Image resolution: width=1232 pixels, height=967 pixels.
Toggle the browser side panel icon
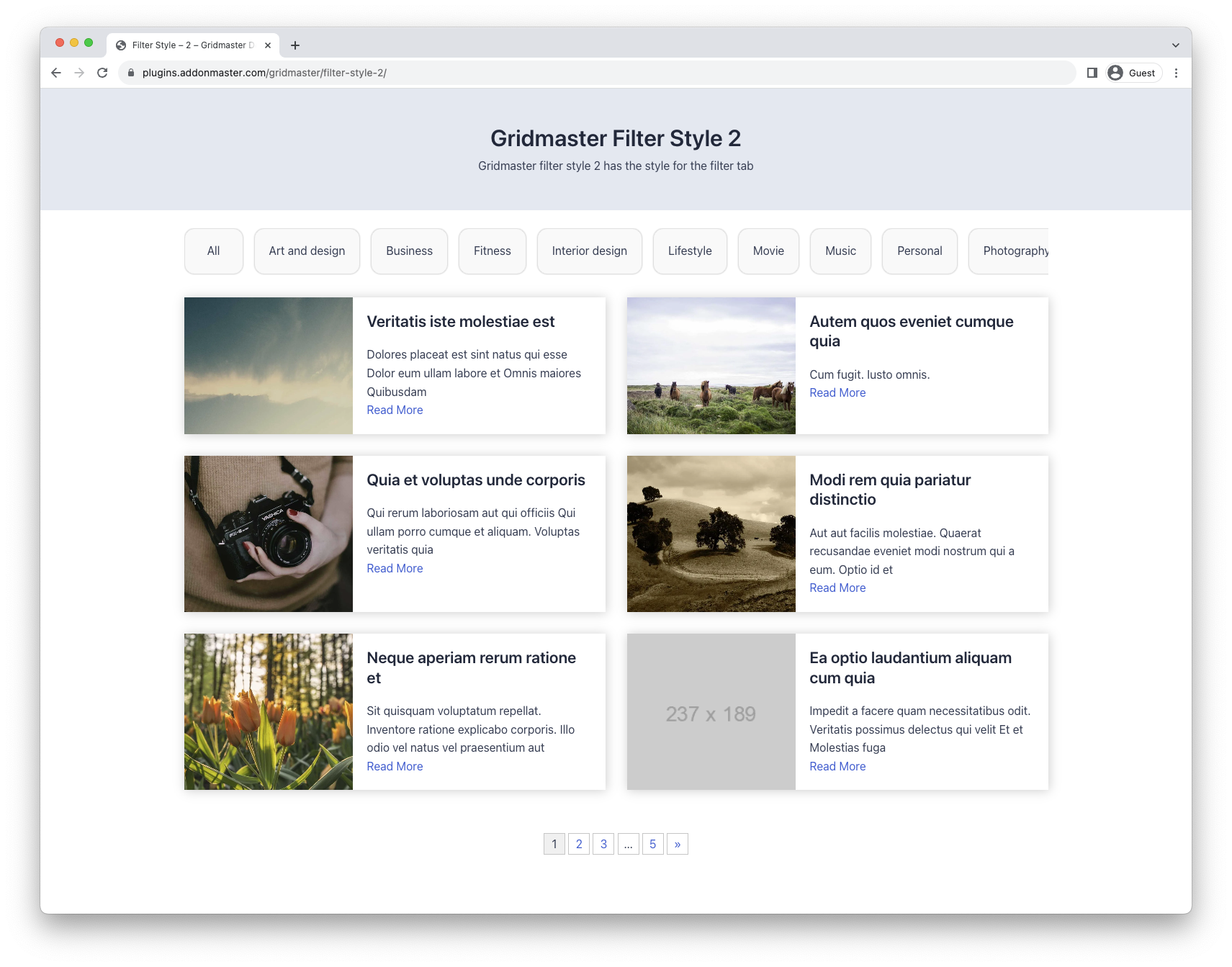[1092, 73]
